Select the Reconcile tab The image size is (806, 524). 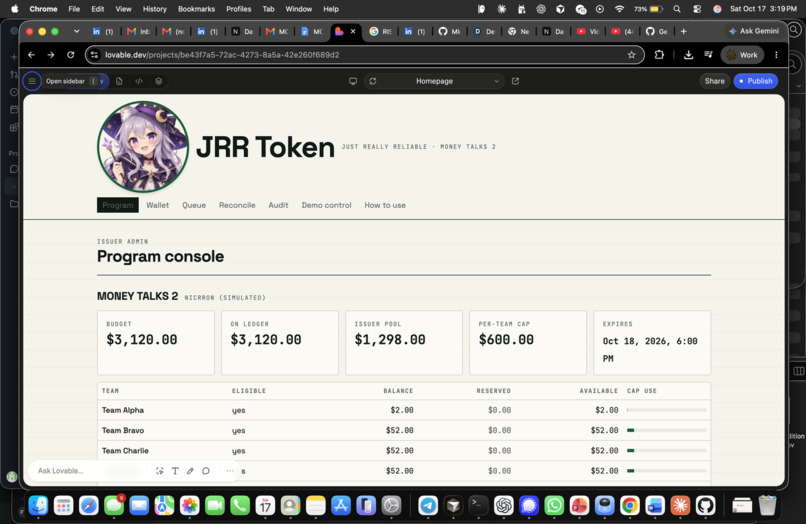tap(237, 205)
